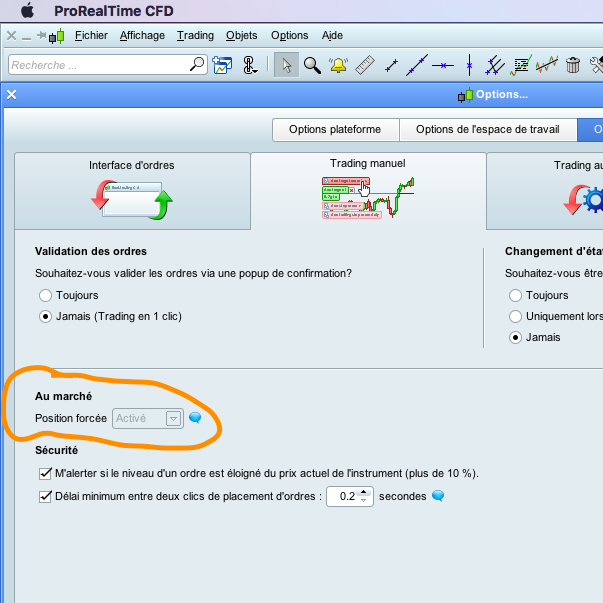
Task: Click the trash can delete tool
Action: pos(573,65)
